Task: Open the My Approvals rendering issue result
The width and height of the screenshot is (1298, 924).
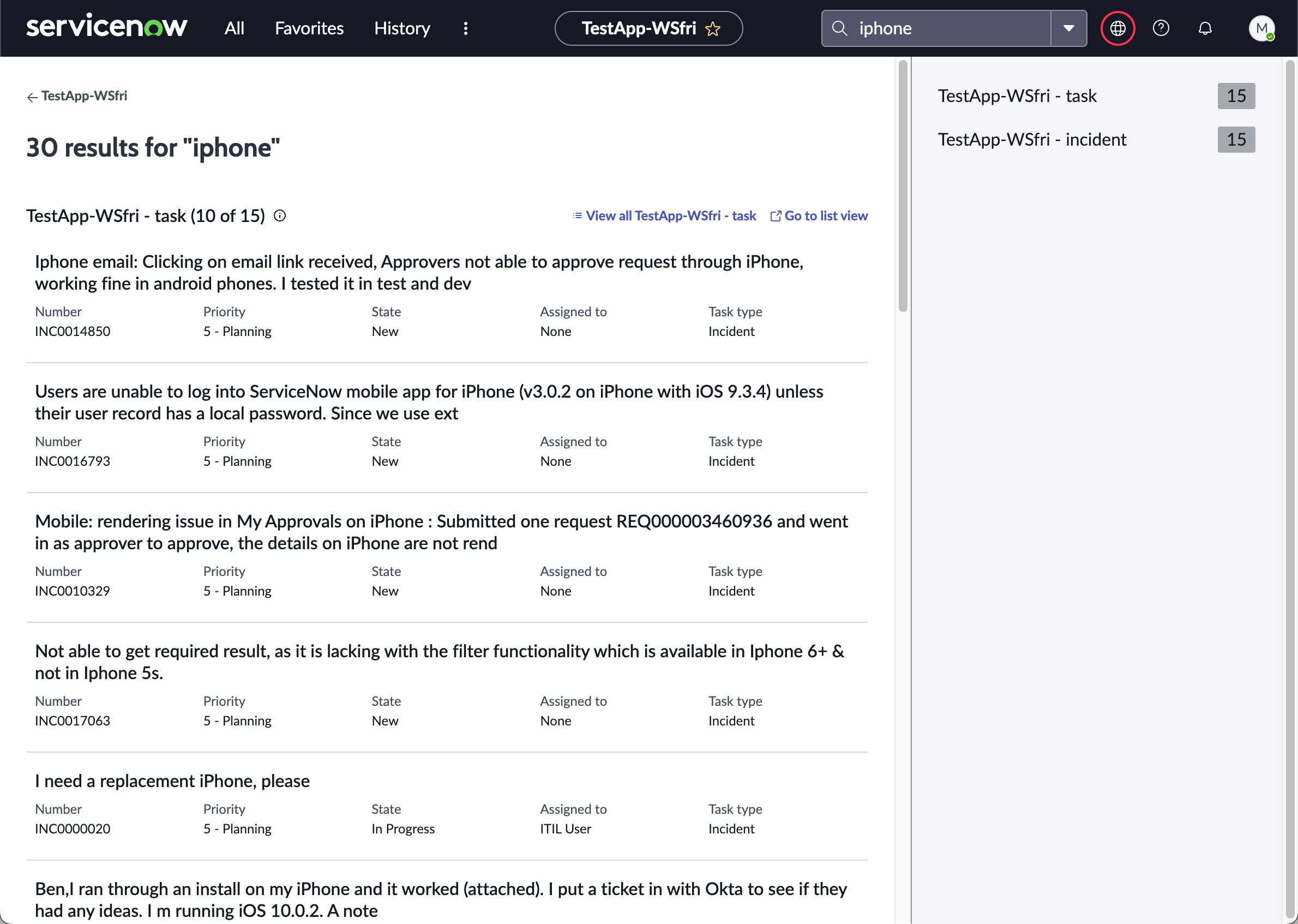Action: click(441, 532)
